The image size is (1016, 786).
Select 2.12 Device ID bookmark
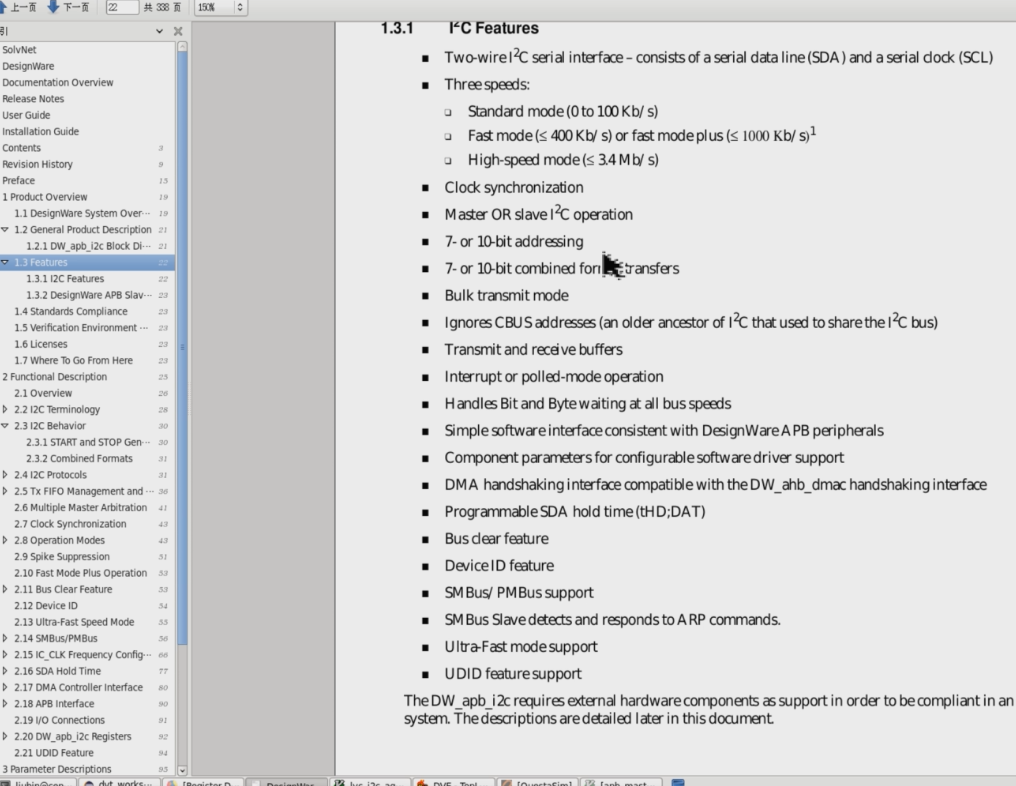click(x=45, y=605)
